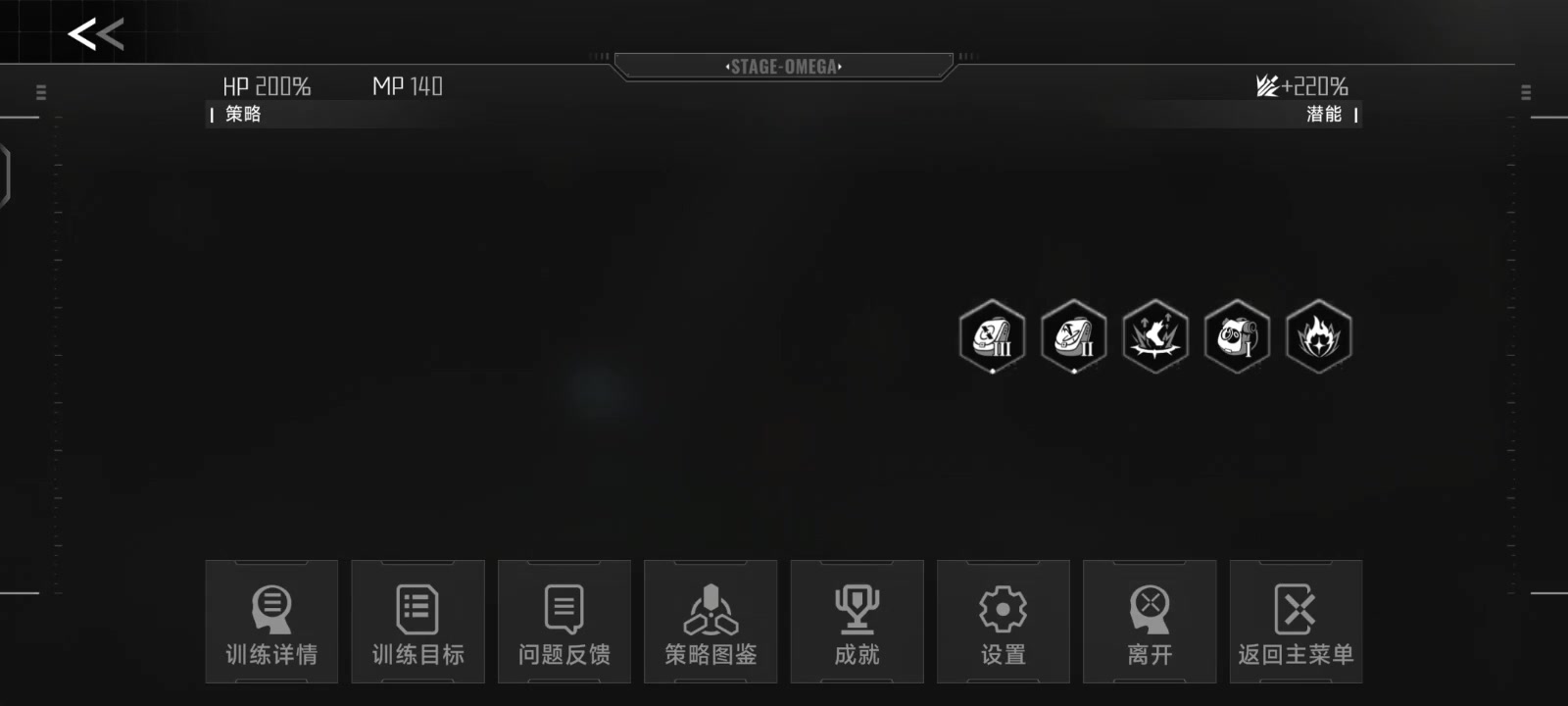Select the 策略 section header

pyautogui.click(x=243, y=114)
